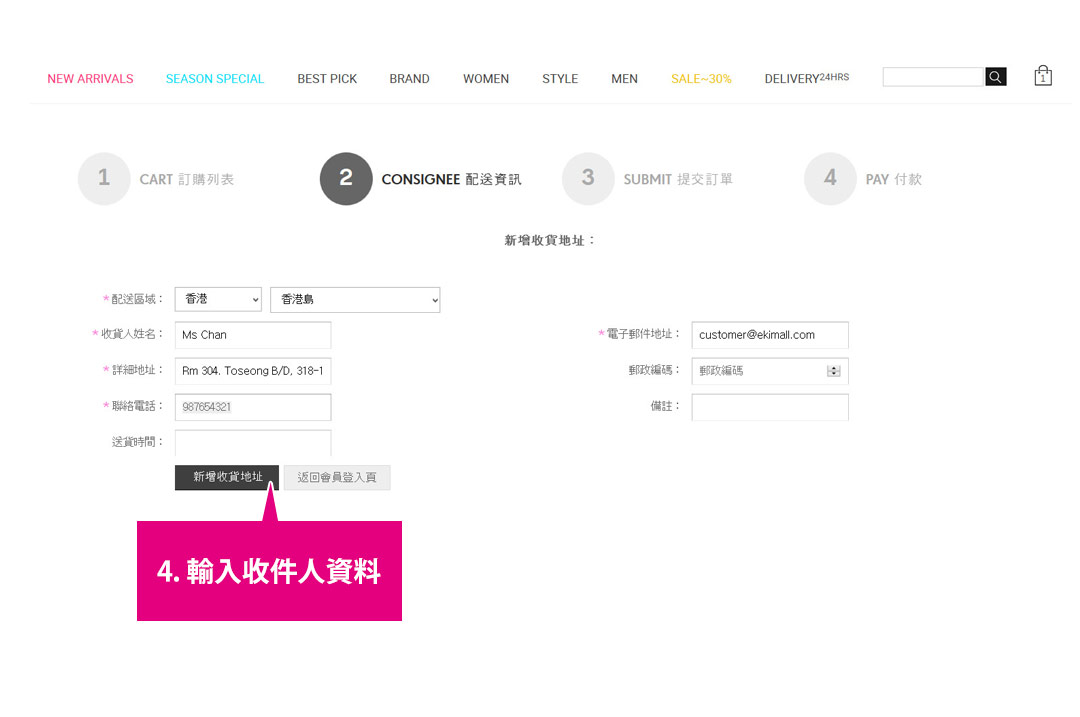
Task: Focus the empty 送貨時間 delivery time field
Action: tap(253, 442)
